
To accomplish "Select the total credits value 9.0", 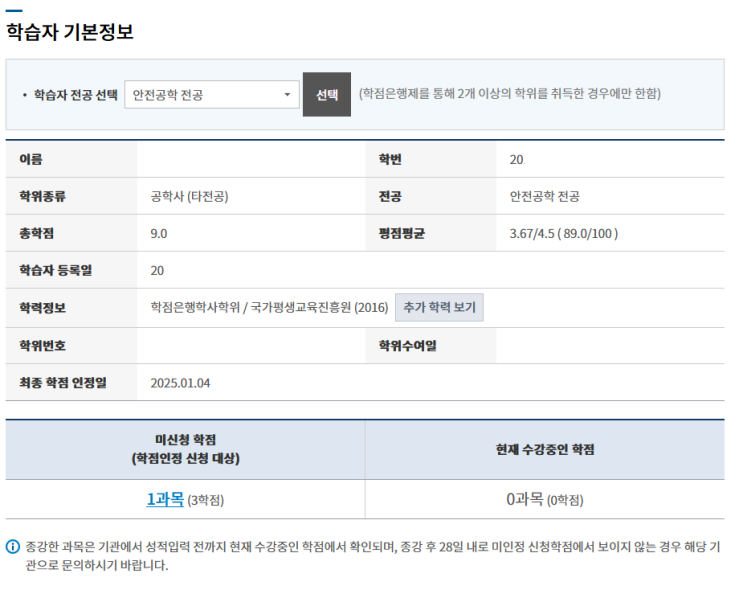I will coord(159,234).
